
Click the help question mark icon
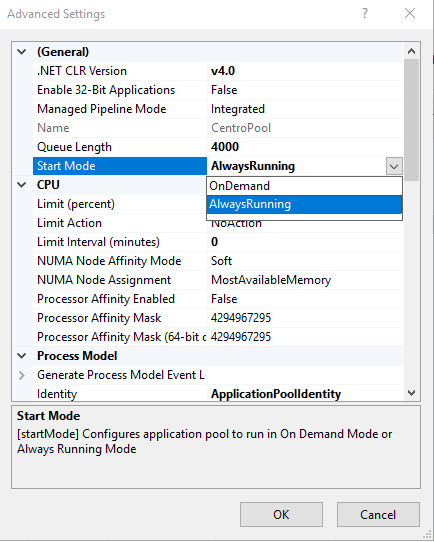[365, 13]
